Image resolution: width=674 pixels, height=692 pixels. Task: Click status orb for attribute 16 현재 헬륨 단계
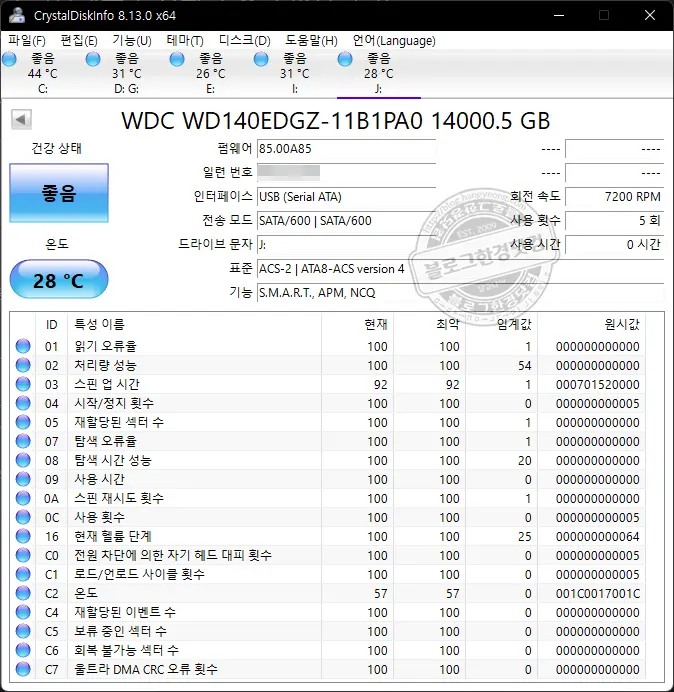[x=23, y=536]
